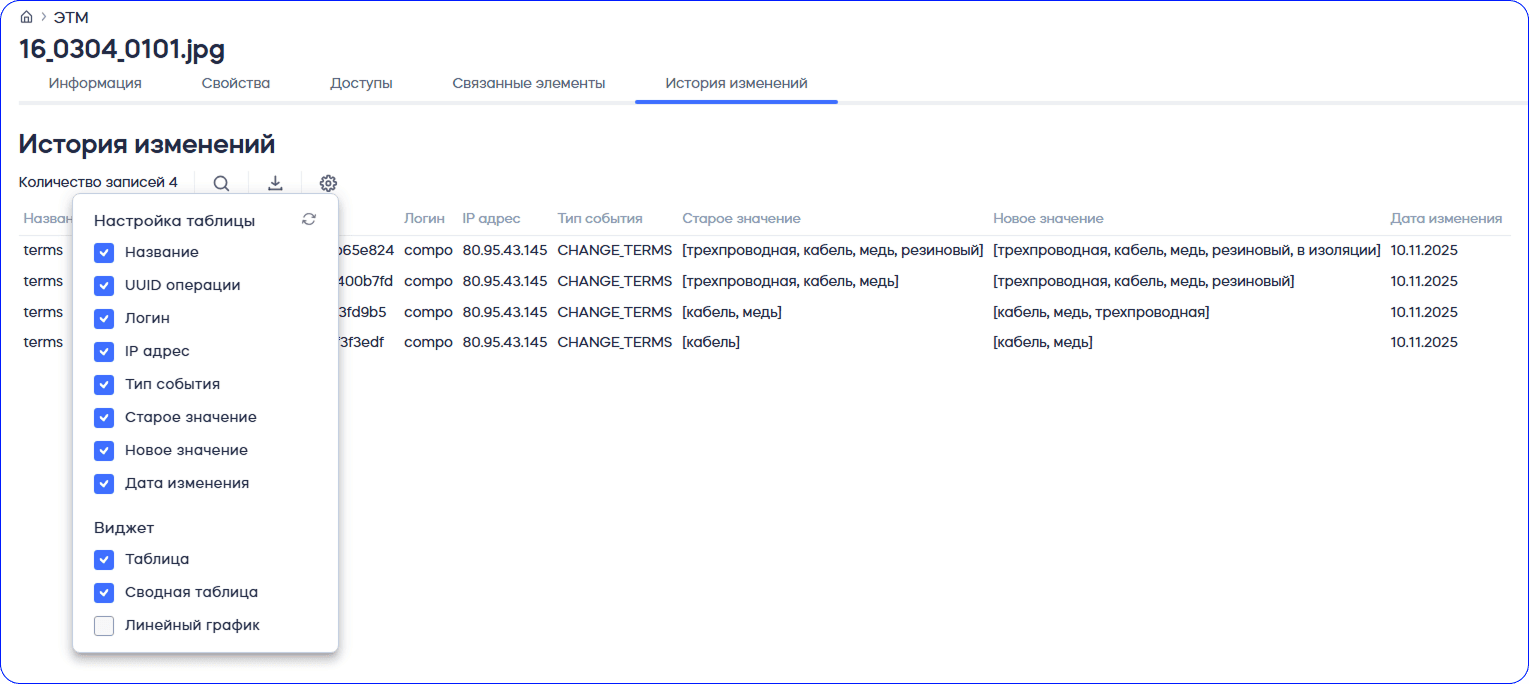Click the table settings gear icon
The image size is (1529, 684).
328,183
